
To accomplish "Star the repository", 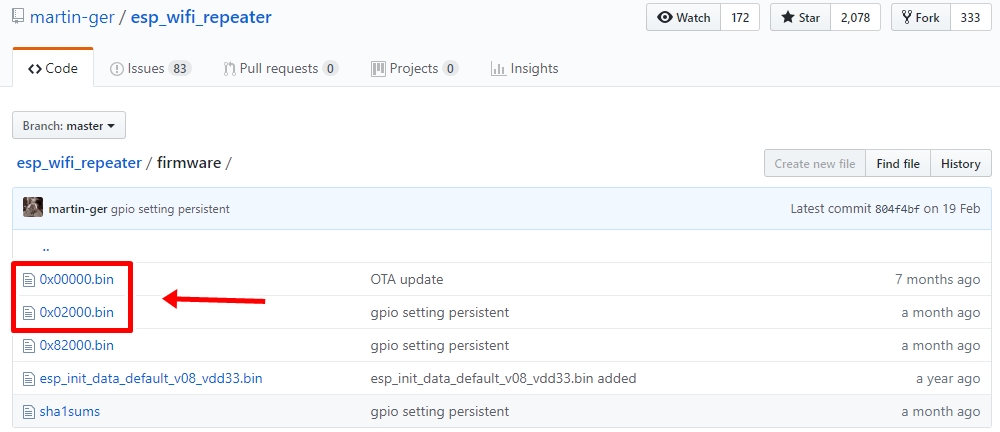I will click(x=800, y=17).
